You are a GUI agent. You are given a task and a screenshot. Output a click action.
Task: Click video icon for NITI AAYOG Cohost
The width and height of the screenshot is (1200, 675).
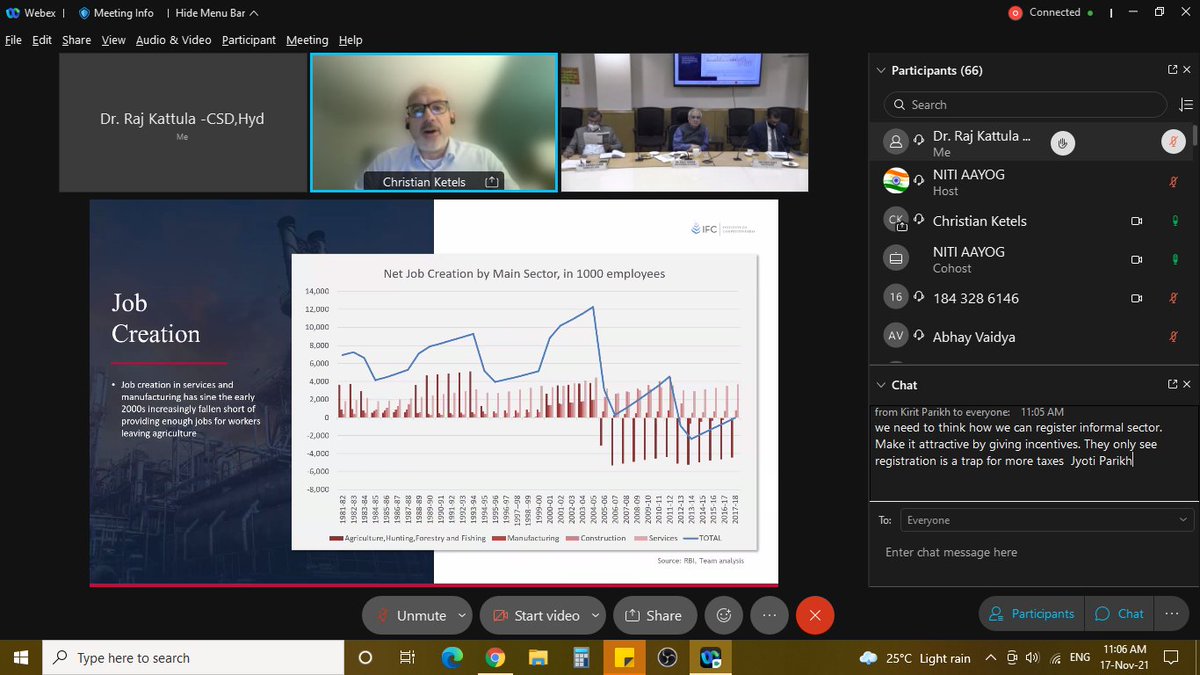1136,259
